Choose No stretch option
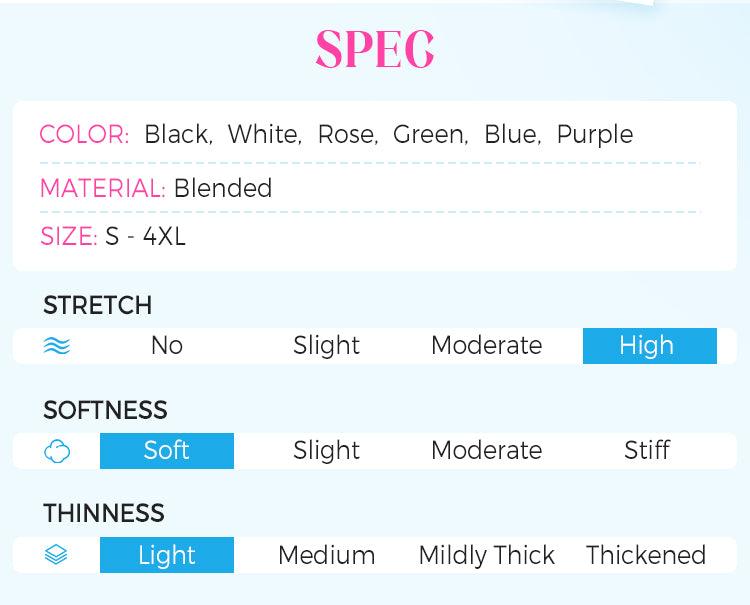The image size is (750, 605). coord(167,346)
